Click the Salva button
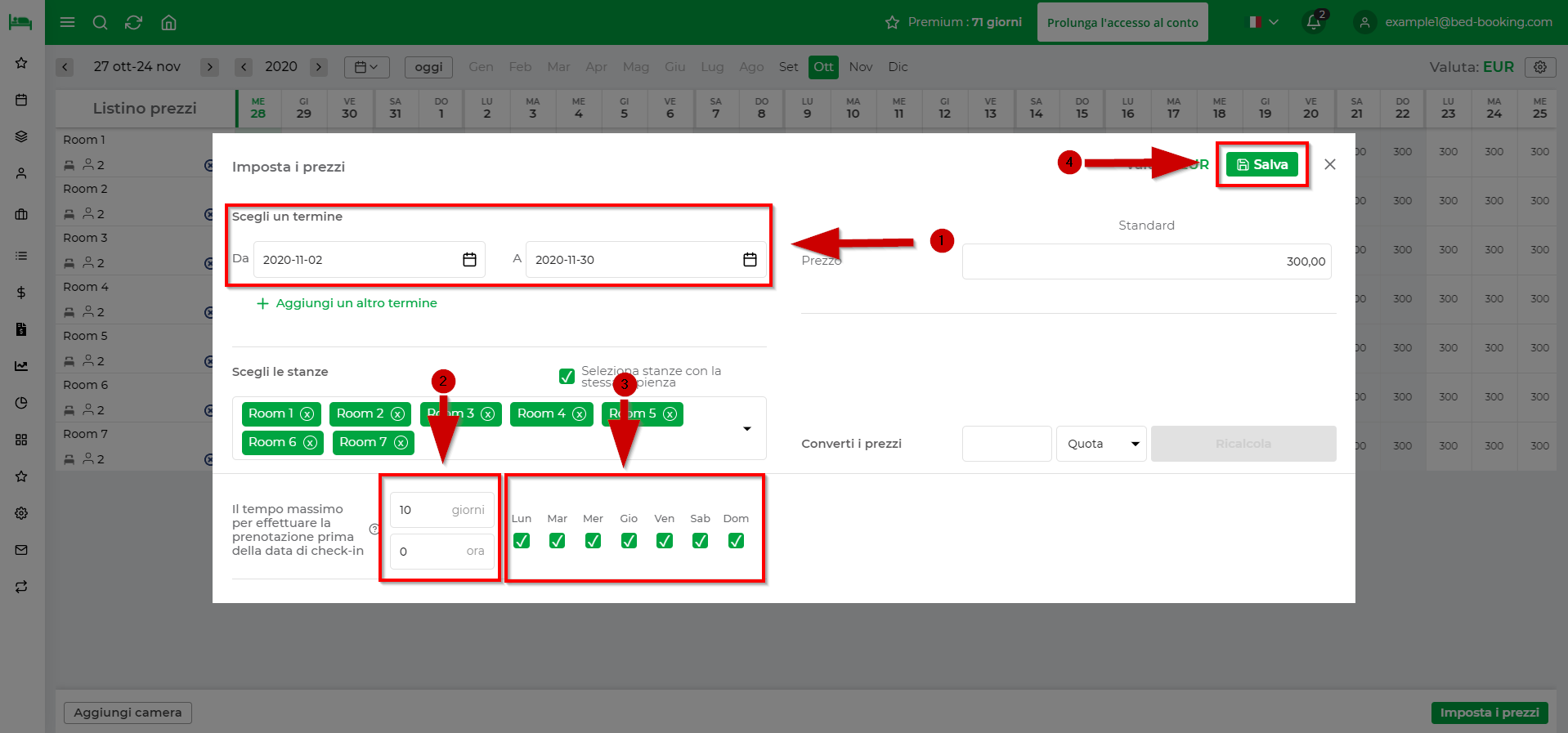 [x=1262, y=164]
